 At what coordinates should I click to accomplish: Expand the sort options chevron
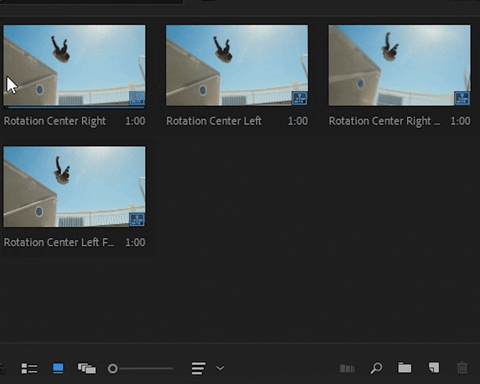[x=220, y=368]
